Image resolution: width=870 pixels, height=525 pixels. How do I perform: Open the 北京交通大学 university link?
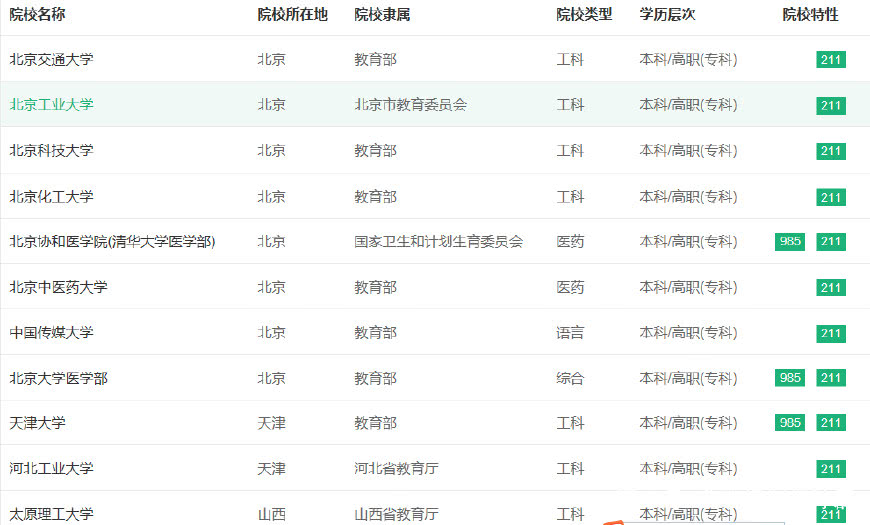pos(52,60)
